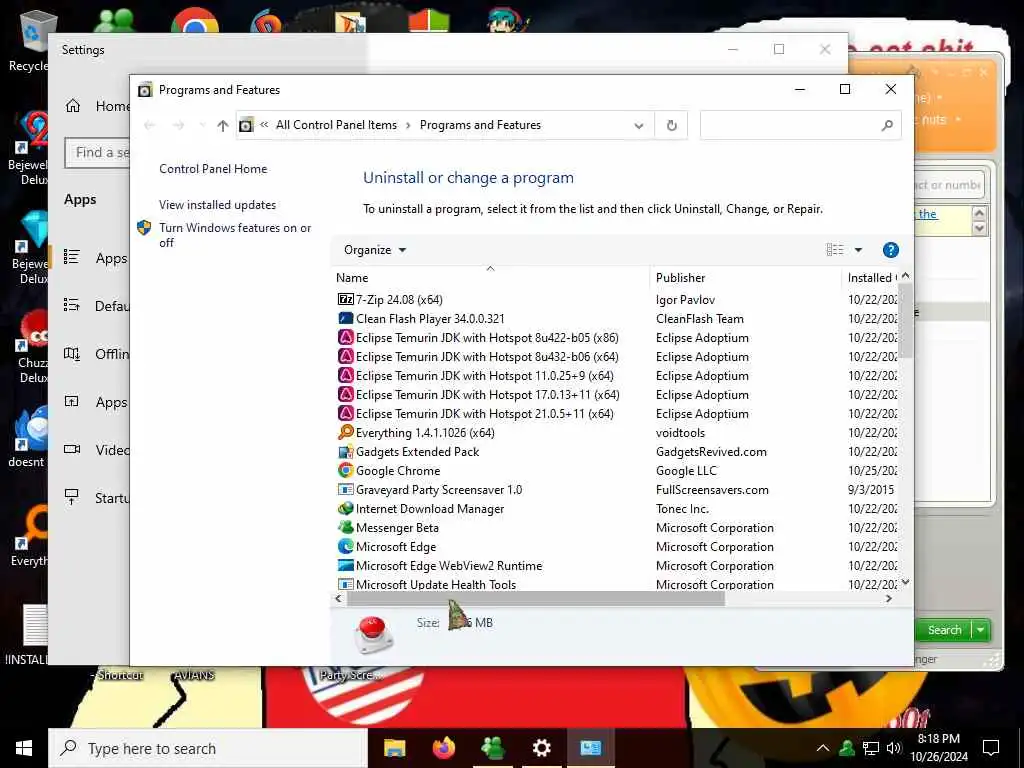
Task: Open File Explorer from the taskbar
Action: pyautogui.click(x=394, y=748)
